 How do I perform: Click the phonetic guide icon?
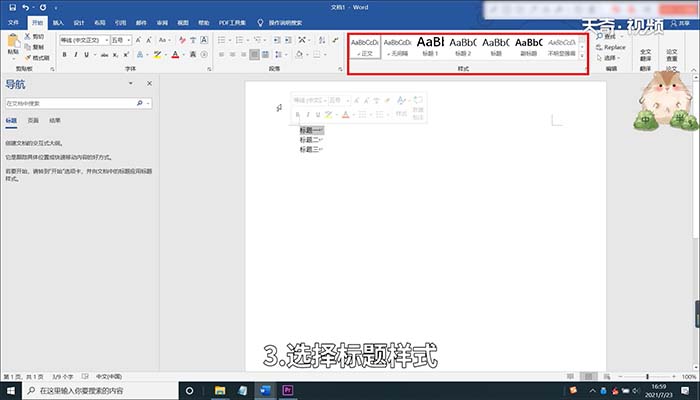pos(193,40)
